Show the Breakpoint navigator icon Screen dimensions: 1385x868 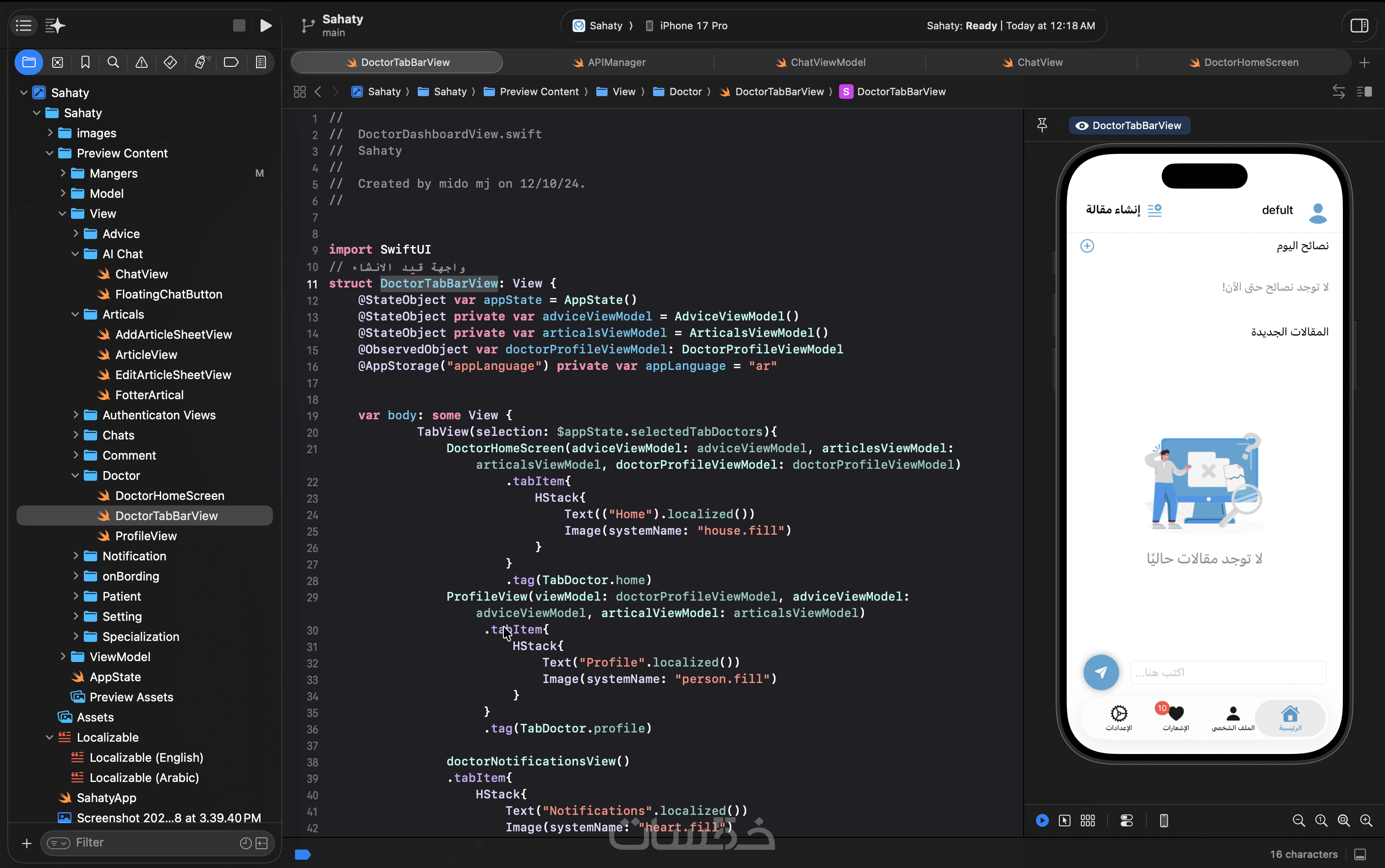(231, 62)
